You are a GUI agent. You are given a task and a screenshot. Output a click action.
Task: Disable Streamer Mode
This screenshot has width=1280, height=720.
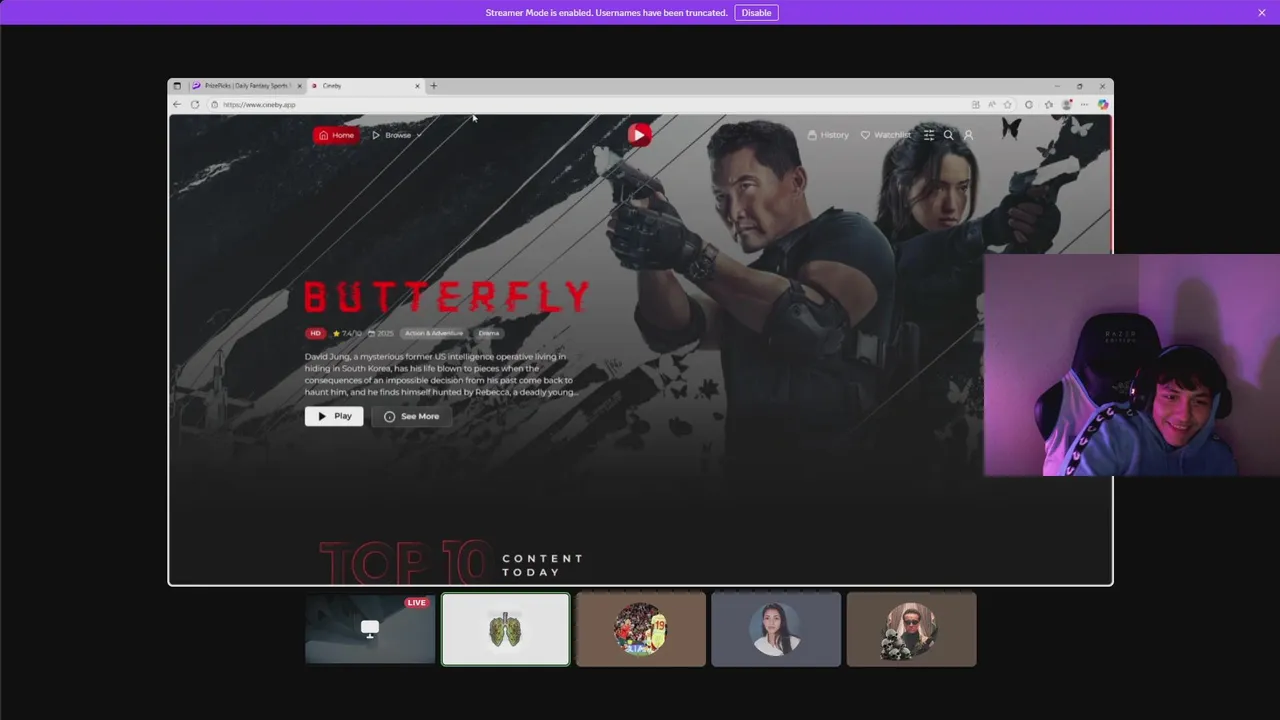[x=756, y=13]
